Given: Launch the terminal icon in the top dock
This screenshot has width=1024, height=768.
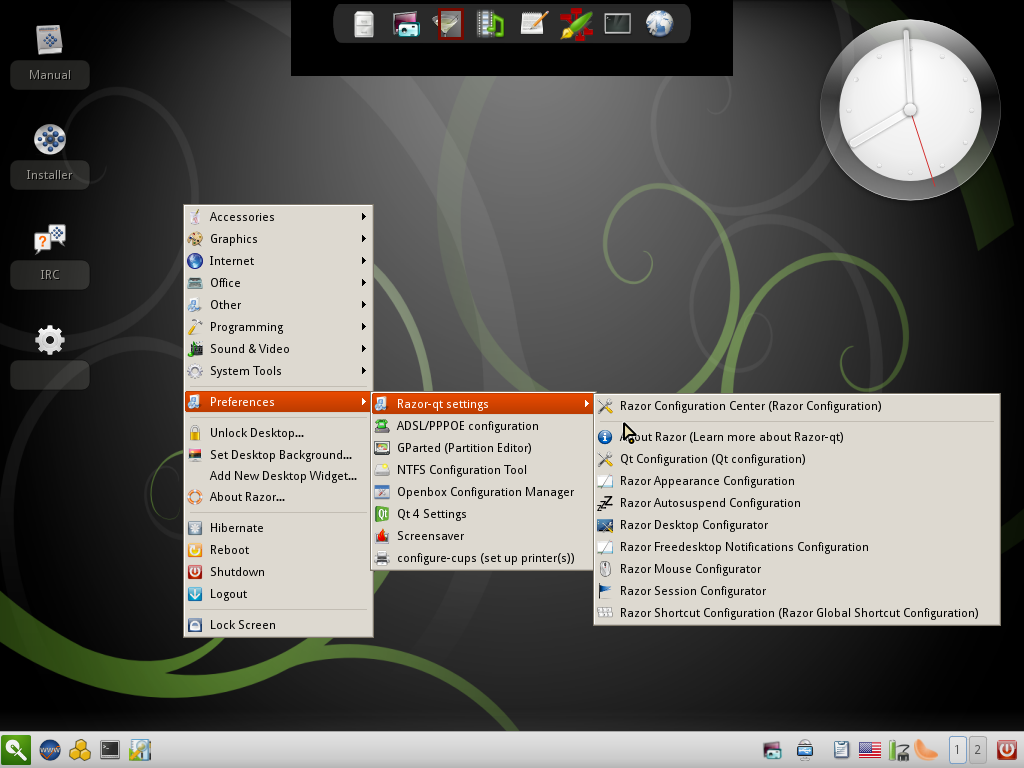Looking at the screenshot, I should 617,24.
